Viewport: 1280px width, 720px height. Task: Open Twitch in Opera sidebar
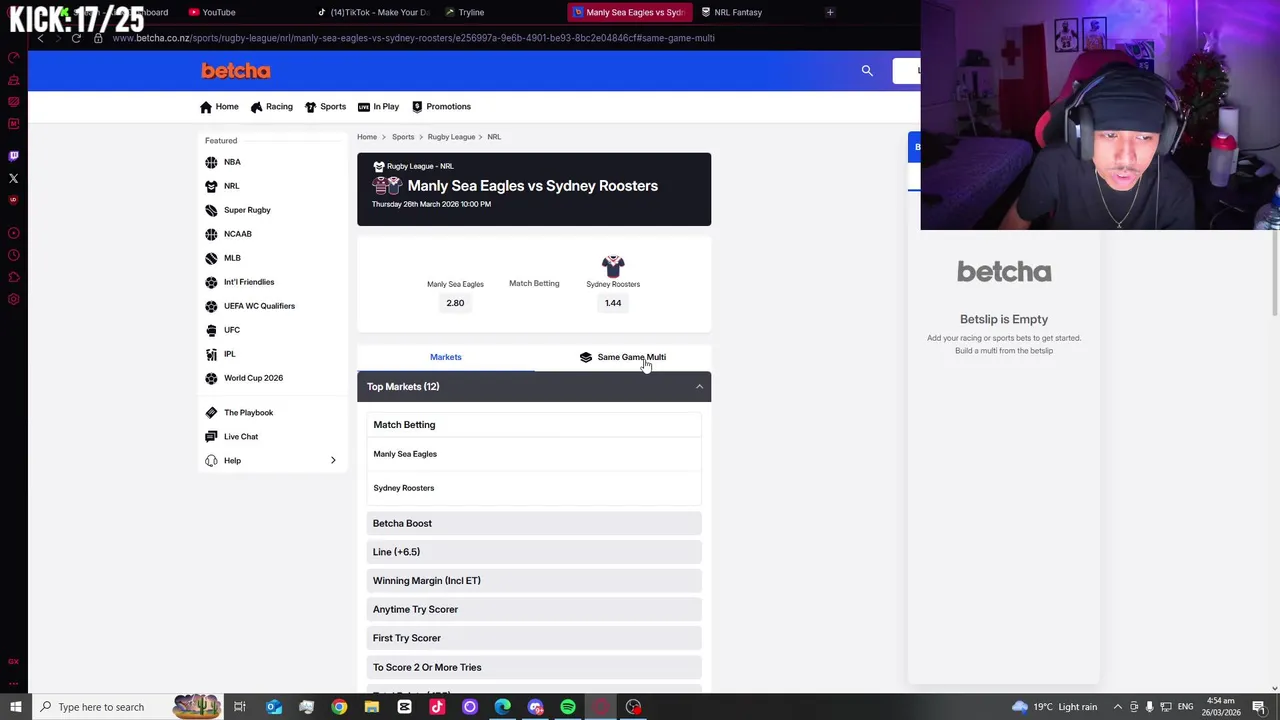pos(13,156)
